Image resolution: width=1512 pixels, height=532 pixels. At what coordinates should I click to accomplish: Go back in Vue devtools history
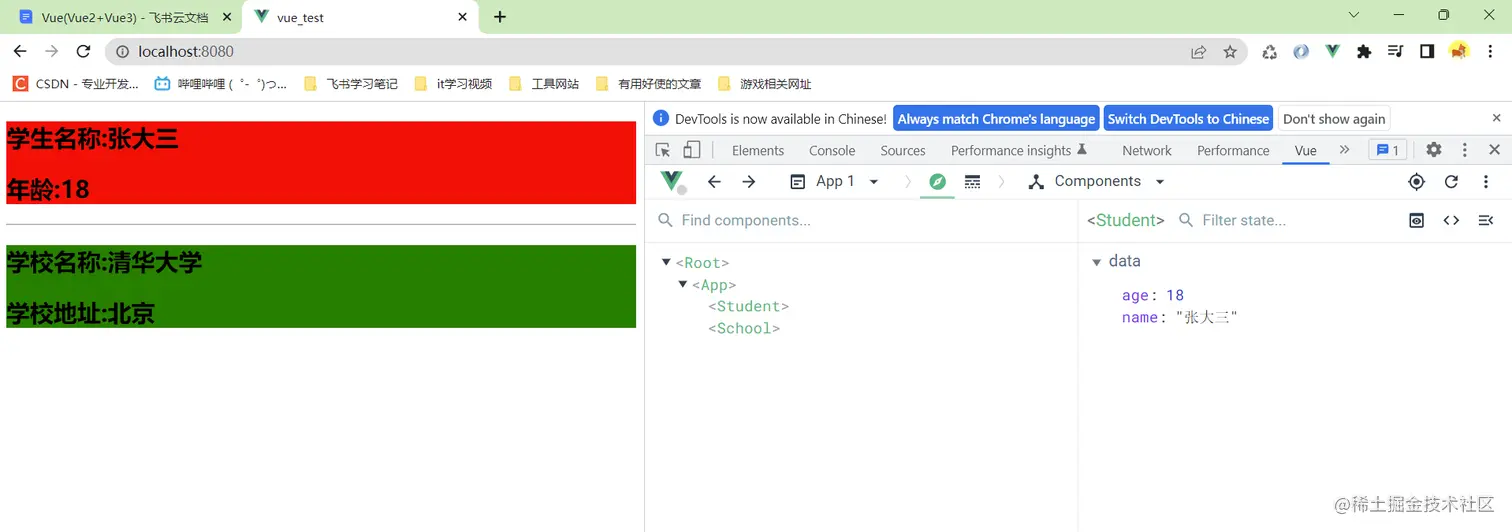(x=714, y=181)
